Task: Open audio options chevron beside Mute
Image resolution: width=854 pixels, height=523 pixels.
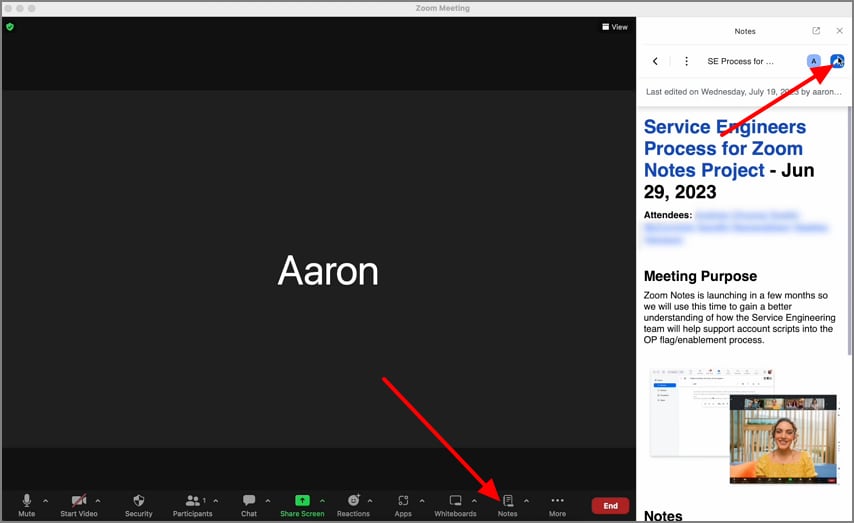Action: (x=46, y=501)
